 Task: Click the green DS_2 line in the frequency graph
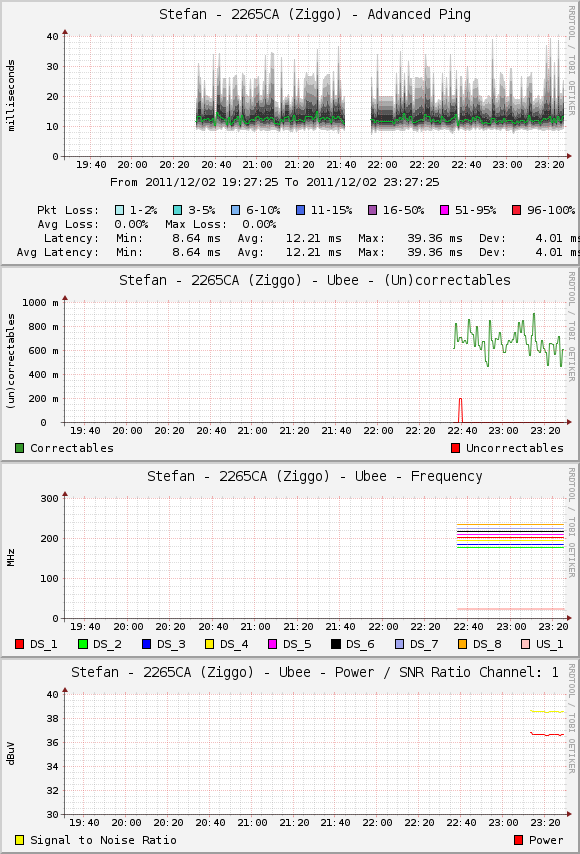[510, 547]
